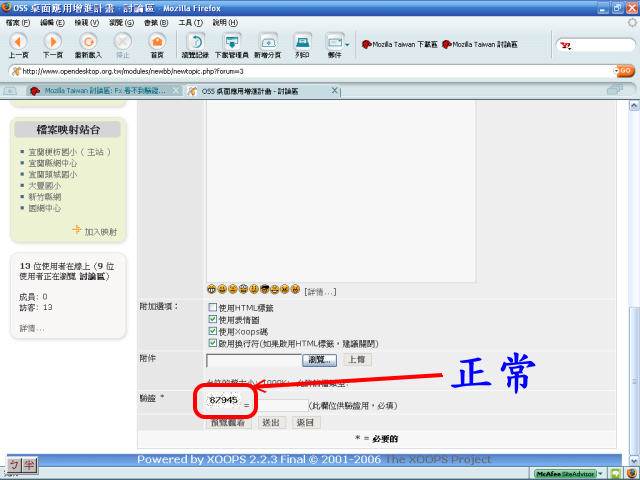This screenshot has height=480, width=640.
Task: Click the site favicon in address bar
Action: (x=16, y=71)
